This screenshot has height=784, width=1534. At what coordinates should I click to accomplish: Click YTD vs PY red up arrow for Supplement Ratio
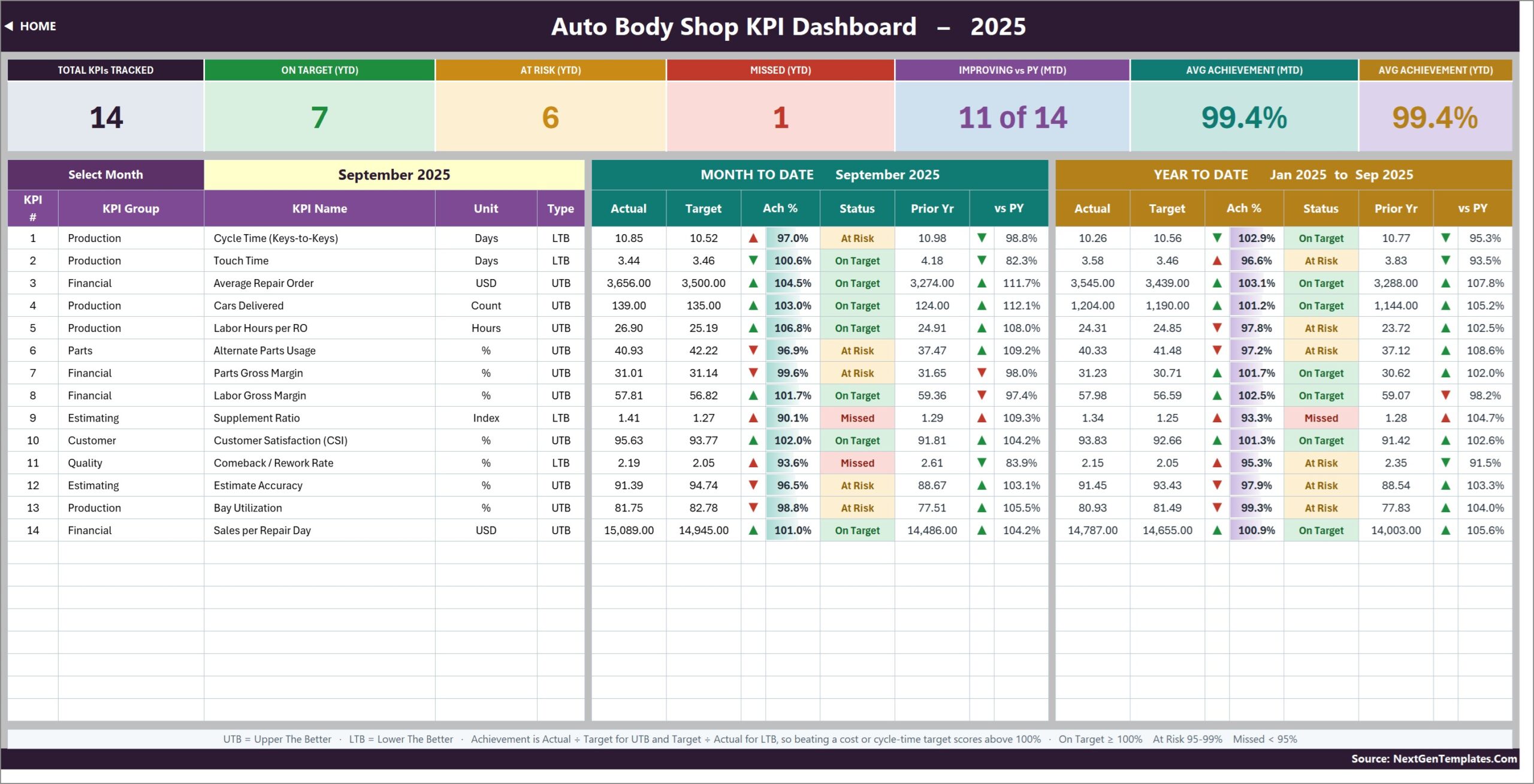[1445, 418]
